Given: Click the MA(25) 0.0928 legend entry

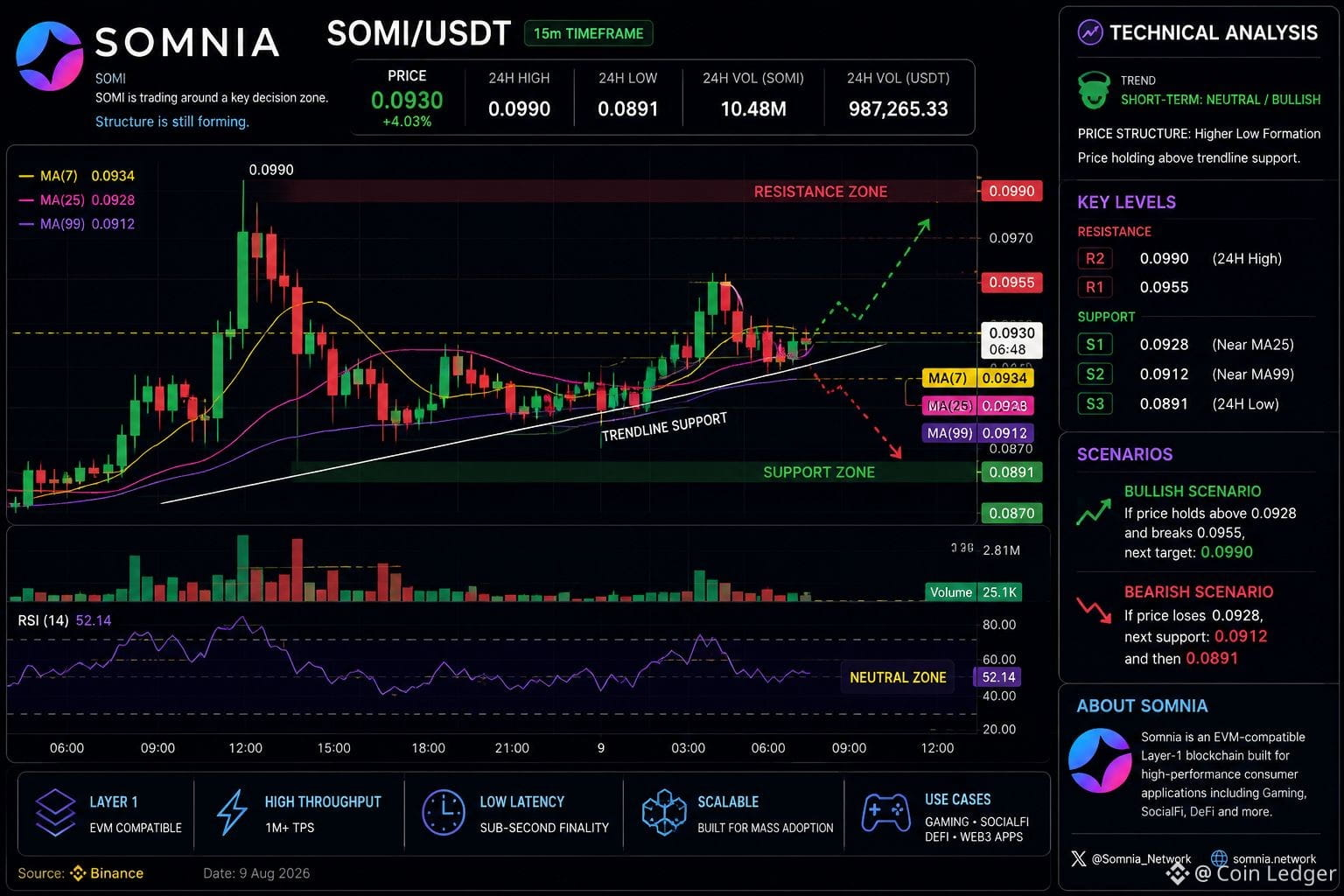Looking at the screenshot, I should point(77,200).
